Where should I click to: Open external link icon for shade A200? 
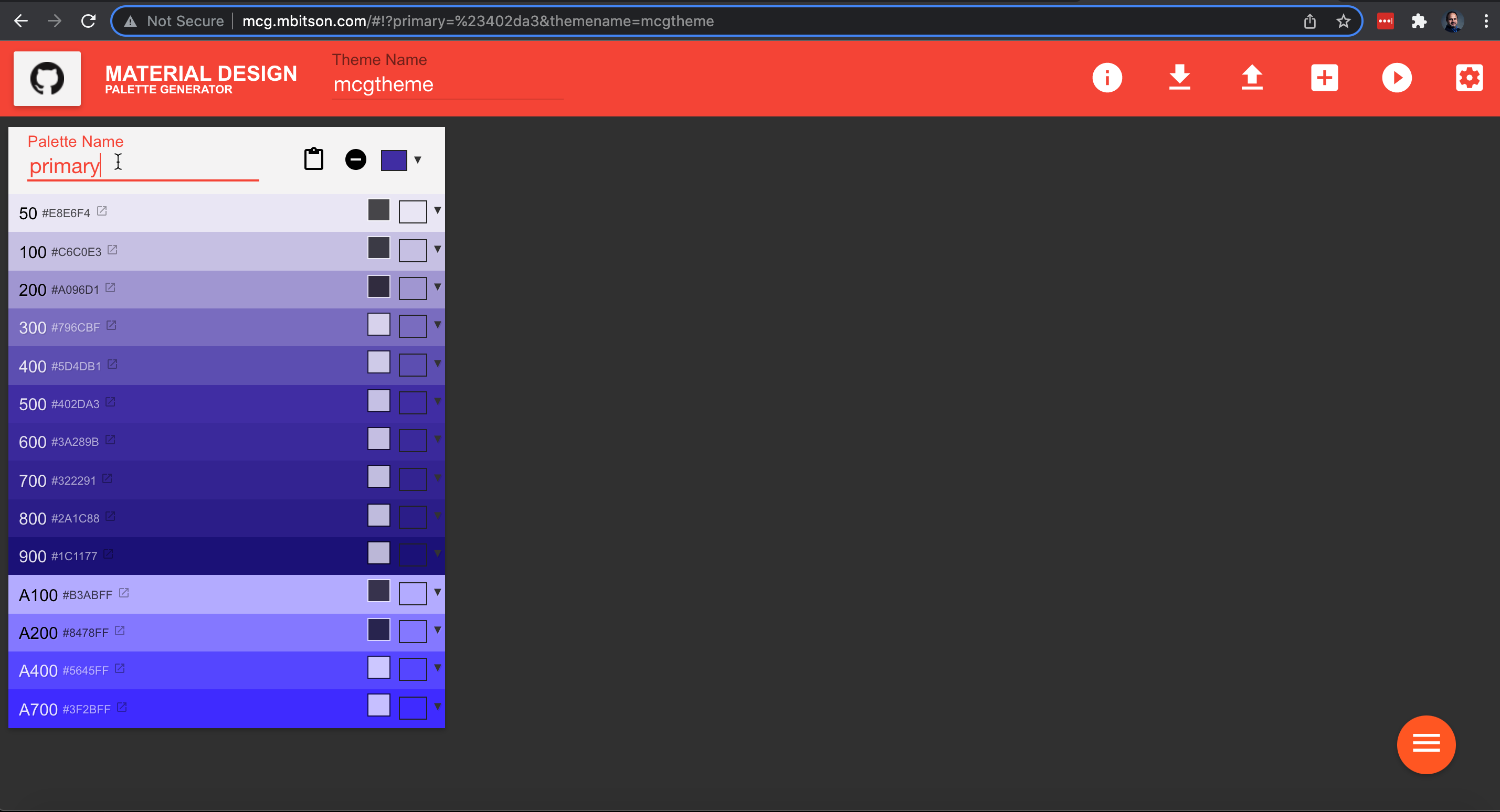[x=119, y=631]
